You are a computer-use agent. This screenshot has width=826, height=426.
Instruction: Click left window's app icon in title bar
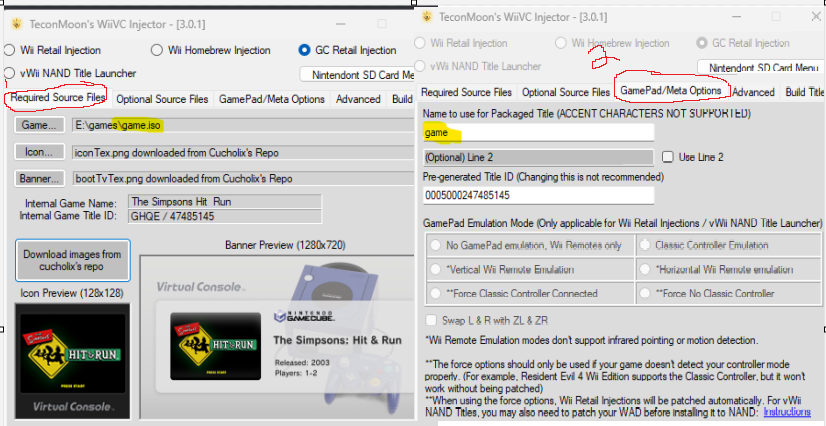point(17,24)
